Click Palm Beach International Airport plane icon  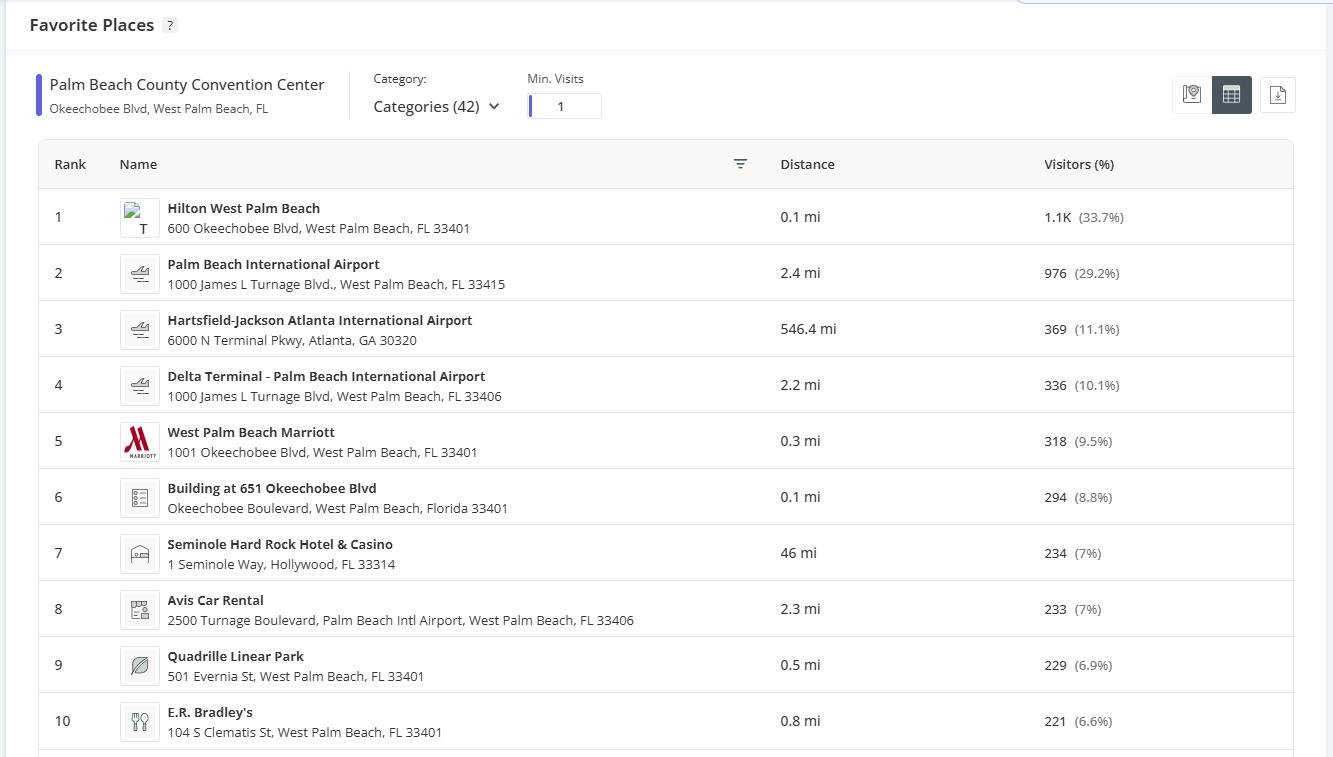[x=140, y=273]
